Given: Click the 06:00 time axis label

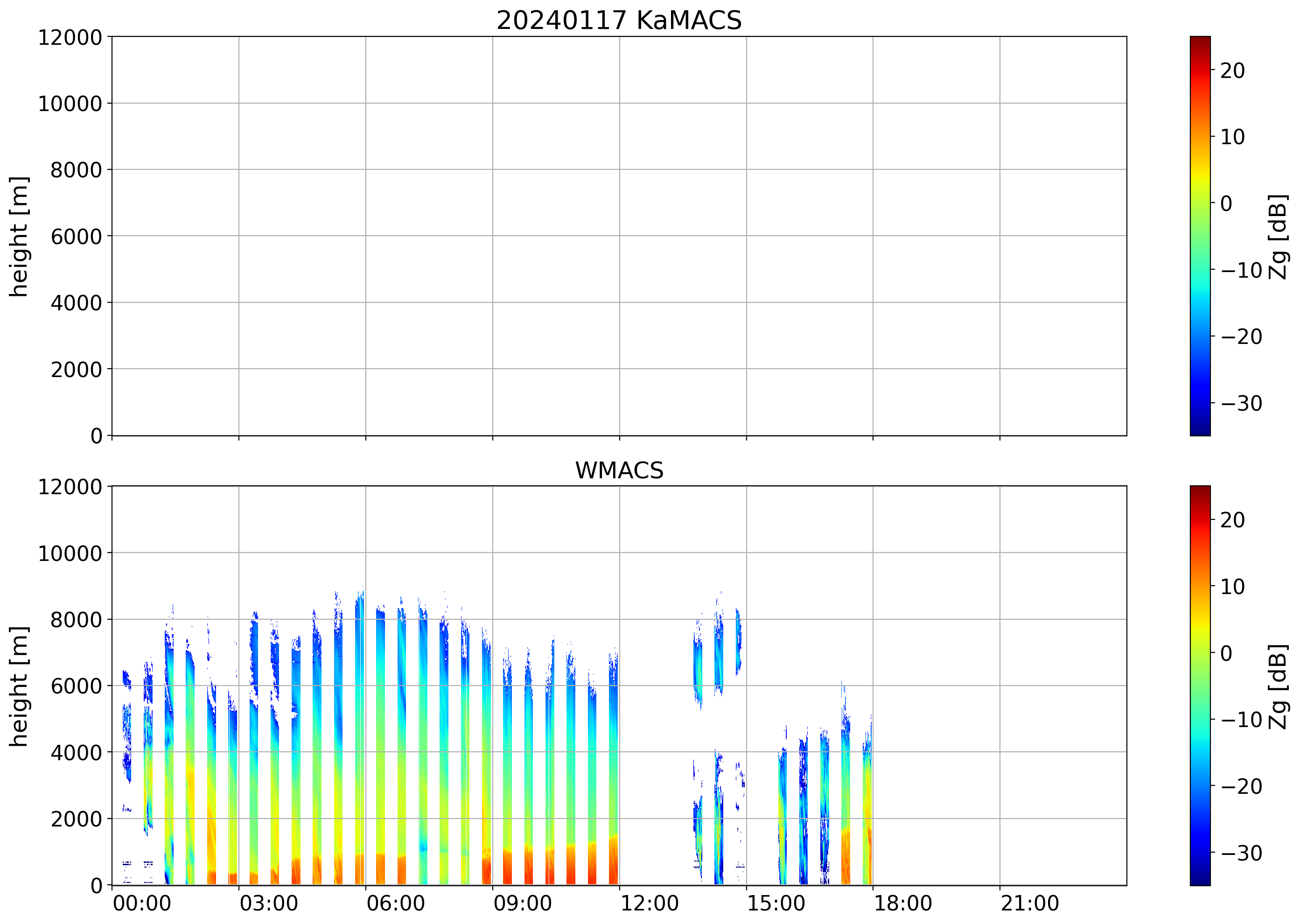Looking at the screenshot, I should (395, 903).
